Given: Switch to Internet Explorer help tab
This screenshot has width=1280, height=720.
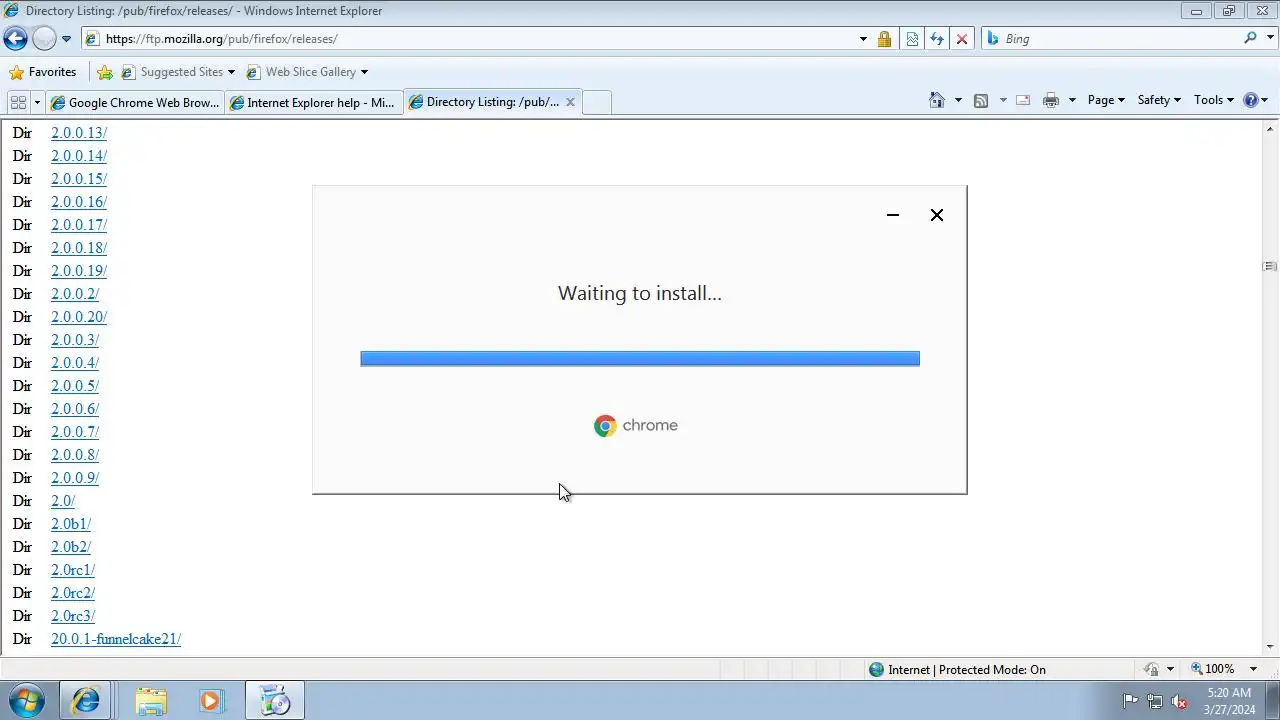Looking at the screenshot, I should click(x=313, y=102).
